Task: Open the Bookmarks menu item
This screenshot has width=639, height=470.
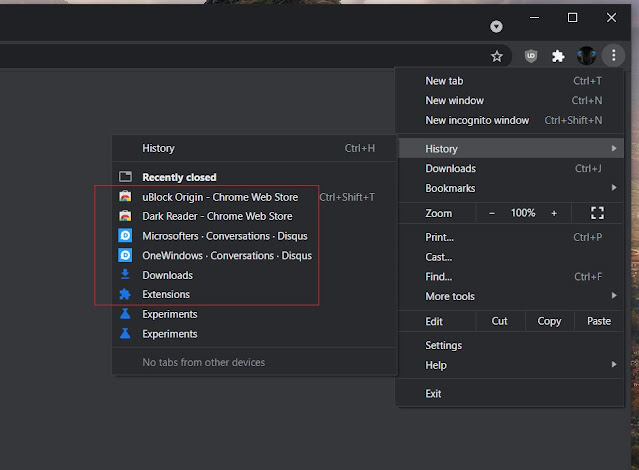Action: [x=509, y=188]
